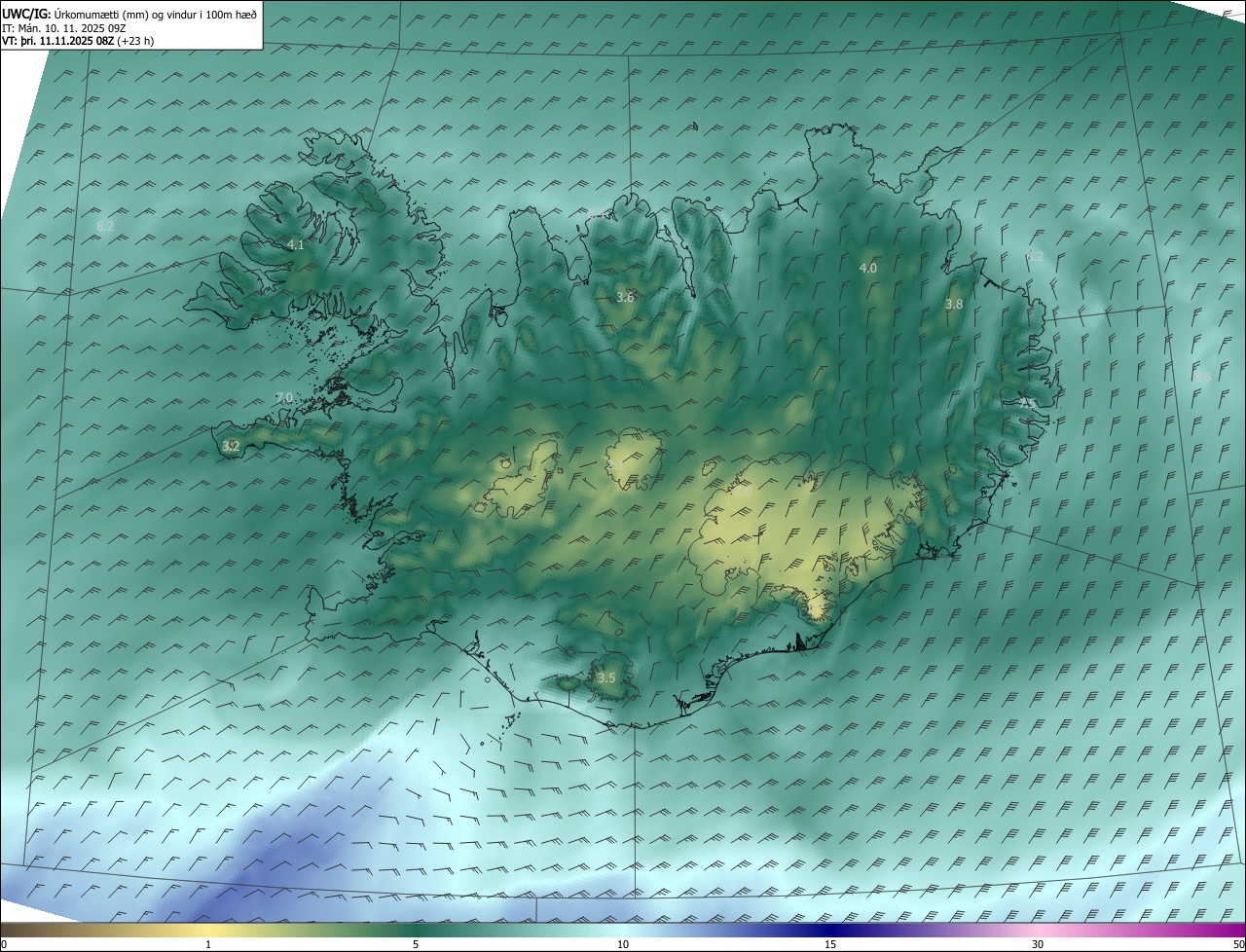Click the color scale tick labeled 1

coord(208,945)
